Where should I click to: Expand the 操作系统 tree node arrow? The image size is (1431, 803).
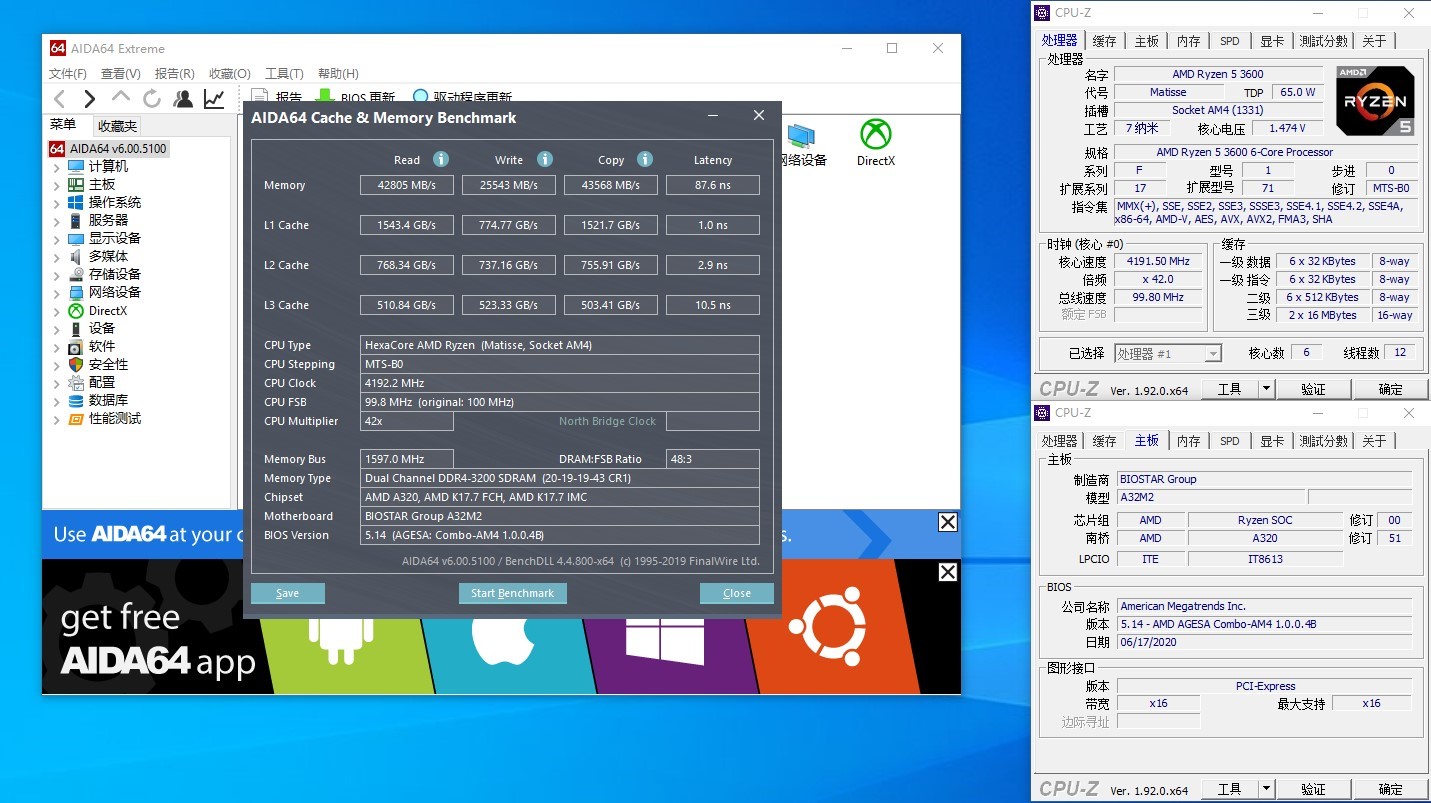[x=57, y=203]
